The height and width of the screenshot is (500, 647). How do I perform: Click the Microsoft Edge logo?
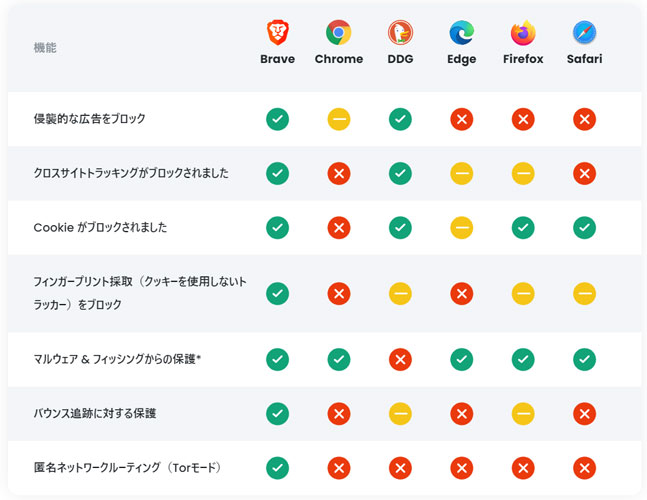(462, 32)
